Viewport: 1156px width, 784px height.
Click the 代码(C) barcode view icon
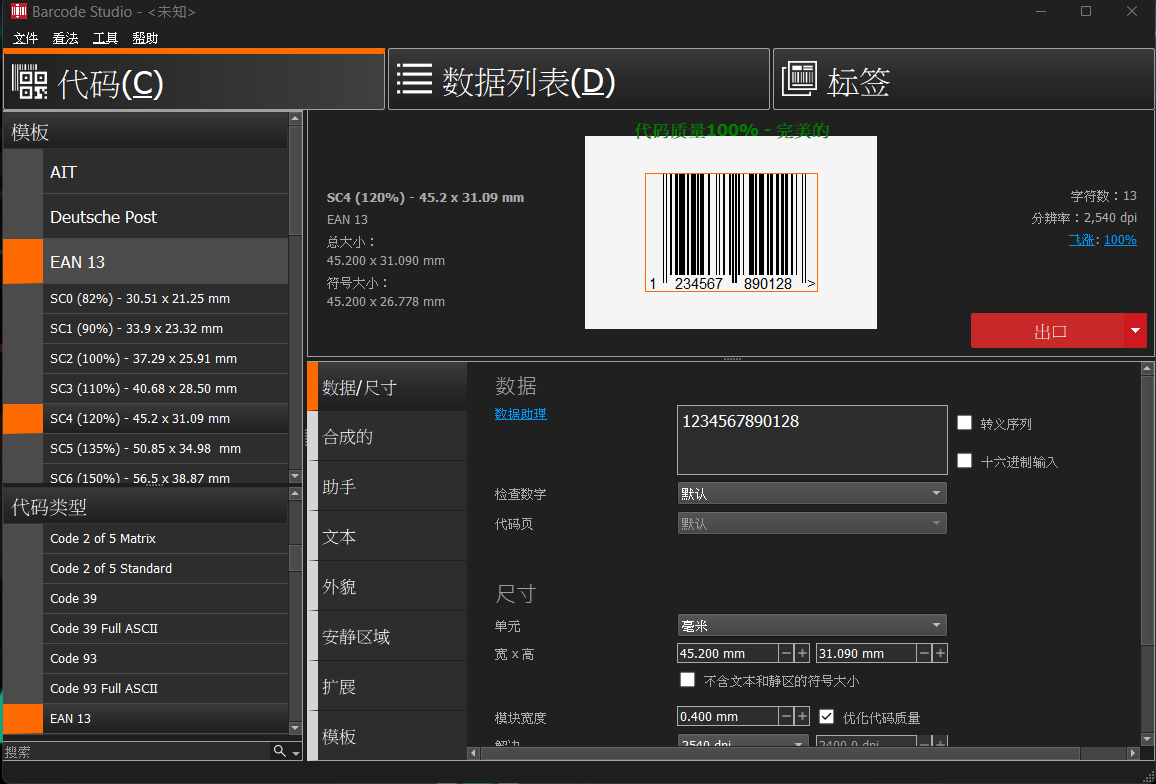click(29, 78)
